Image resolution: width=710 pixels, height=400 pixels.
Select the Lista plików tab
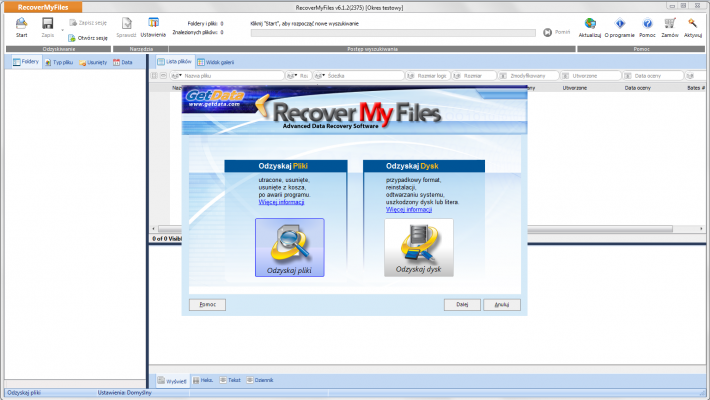point(174,62)
